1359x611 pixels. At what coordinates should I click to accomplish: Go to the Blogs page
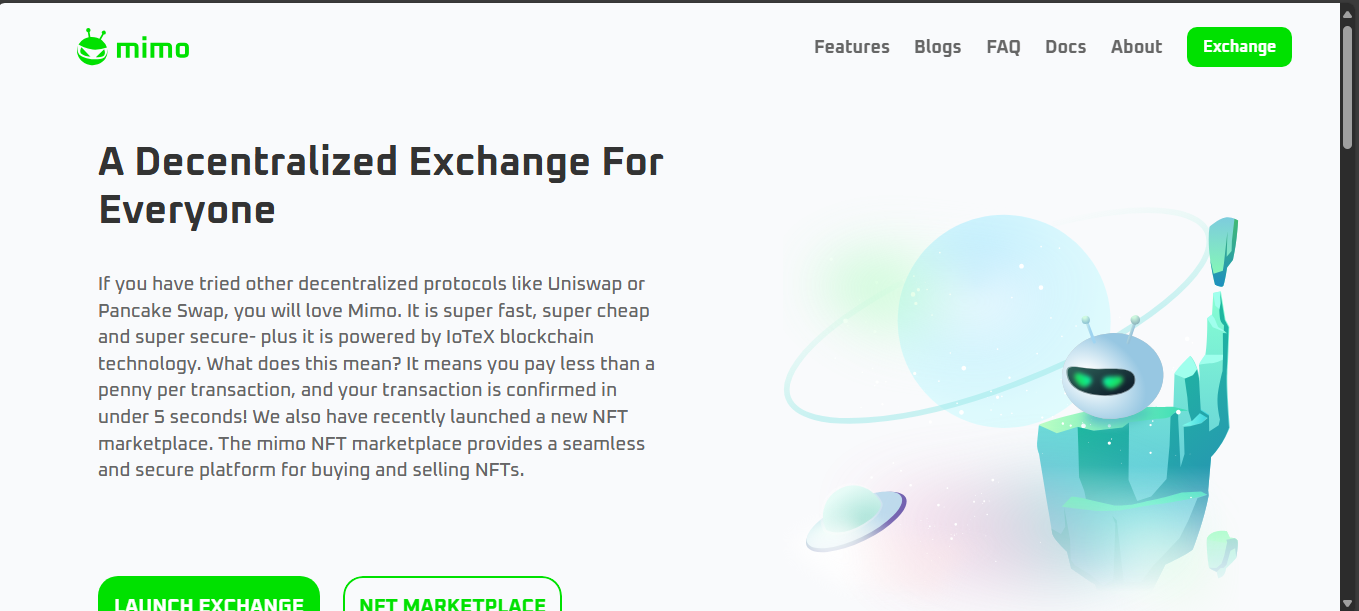tap(937, 47)
